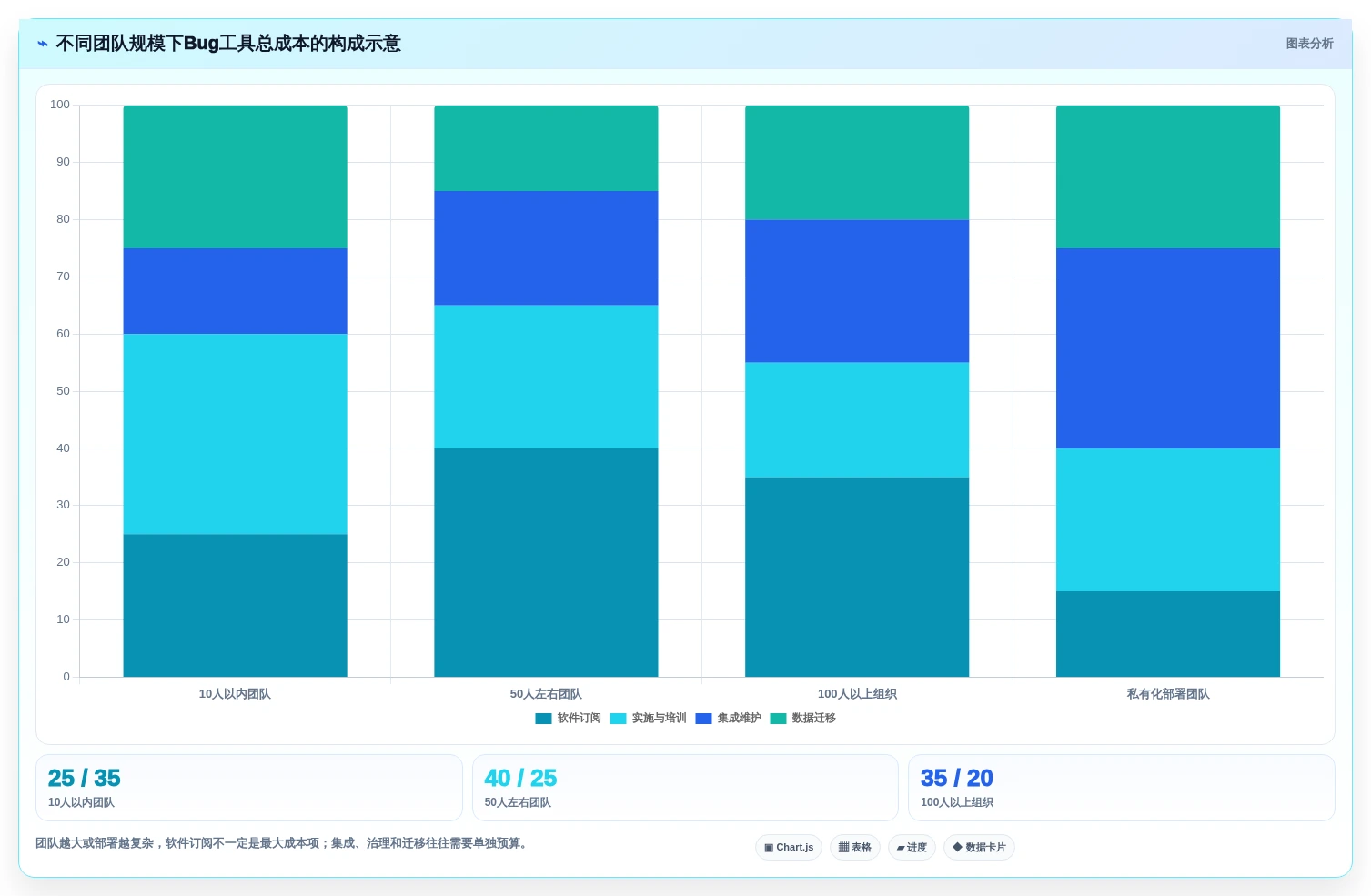
Task: Click the 数据迁移 segment of 100人以上组织 bar
Action: pyautogui.click(x=857, y=163)
